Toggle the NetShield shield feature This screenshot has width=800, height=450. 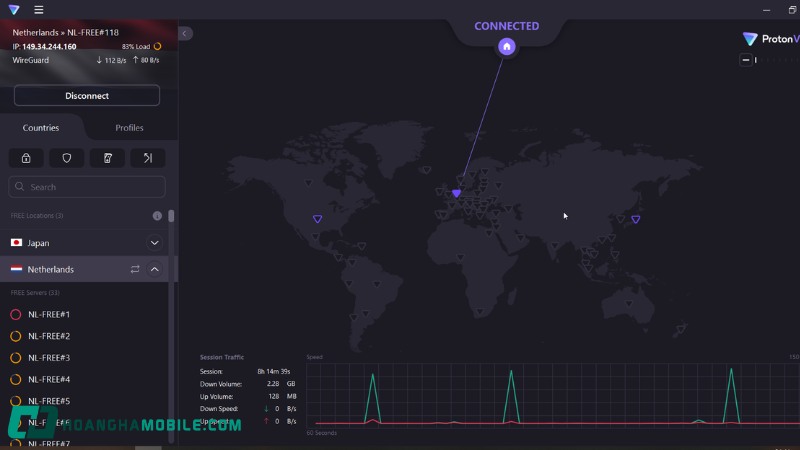click(67, 158)
